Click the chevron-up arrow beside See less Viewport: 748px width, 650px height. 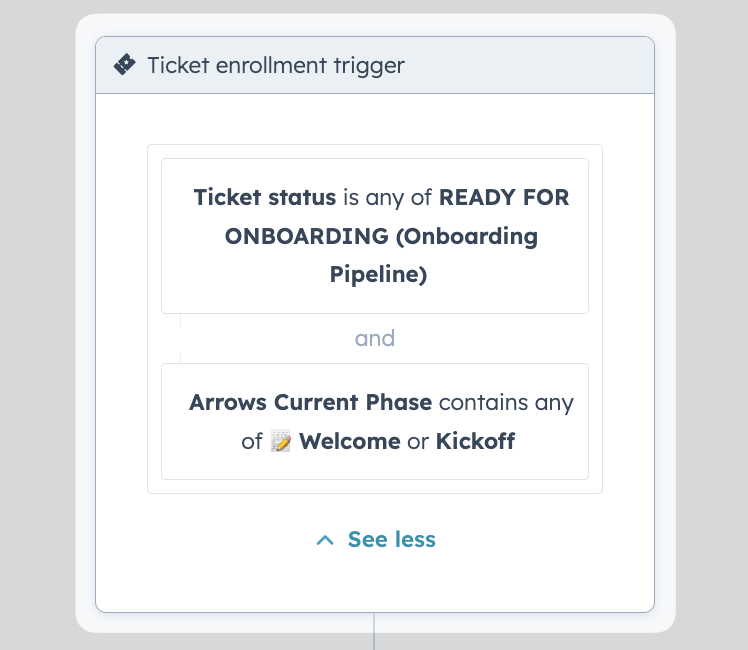point(325,540)
